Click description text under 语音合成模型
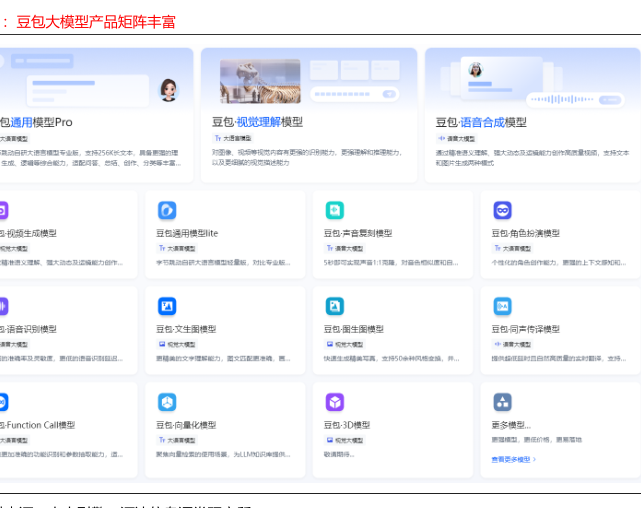This screenshot has width=641, height=508. click(x=532, y=158)
